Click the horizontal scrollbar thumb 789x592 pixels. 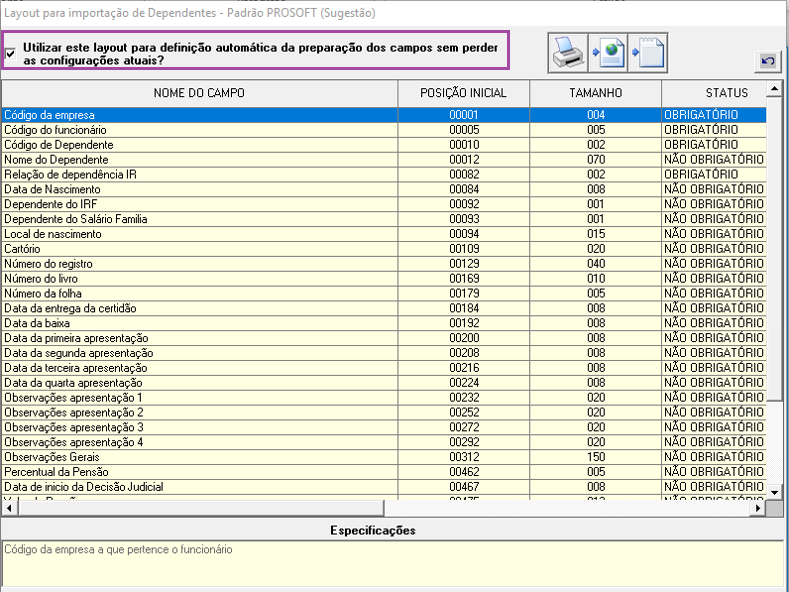tap(201, 508)
